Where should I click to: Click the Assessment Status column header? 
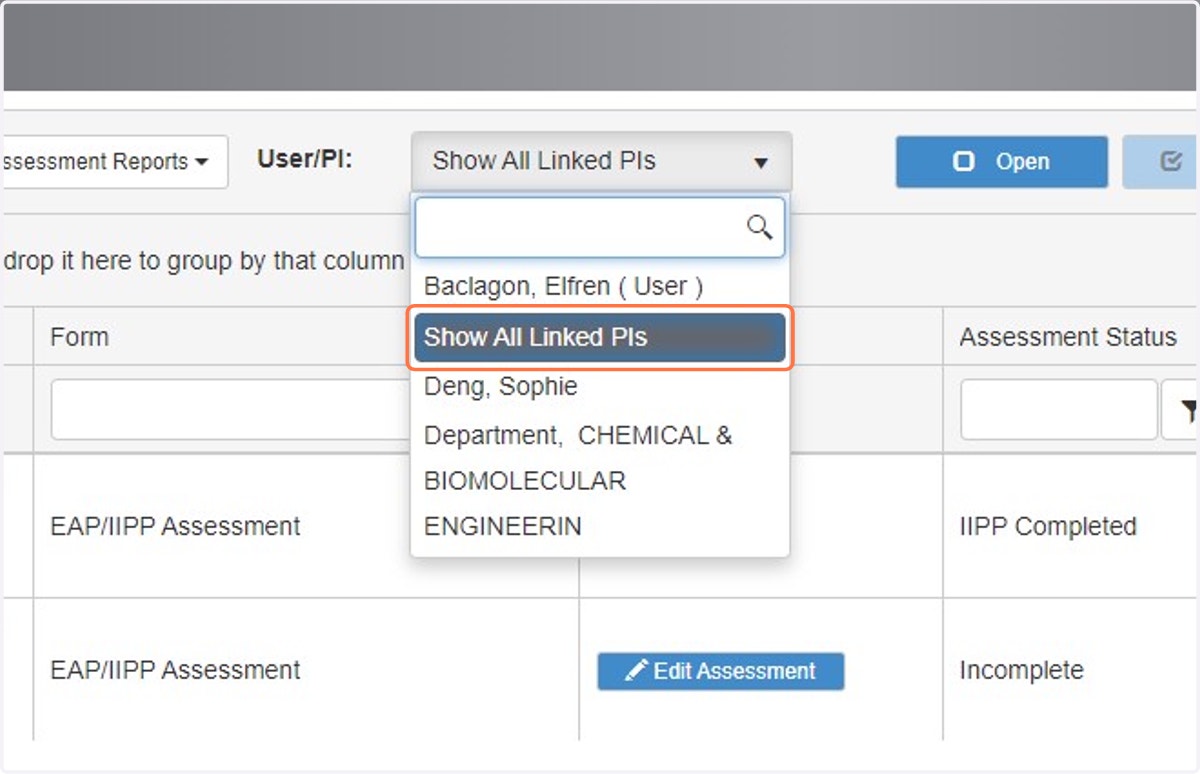coord(1070,337)
